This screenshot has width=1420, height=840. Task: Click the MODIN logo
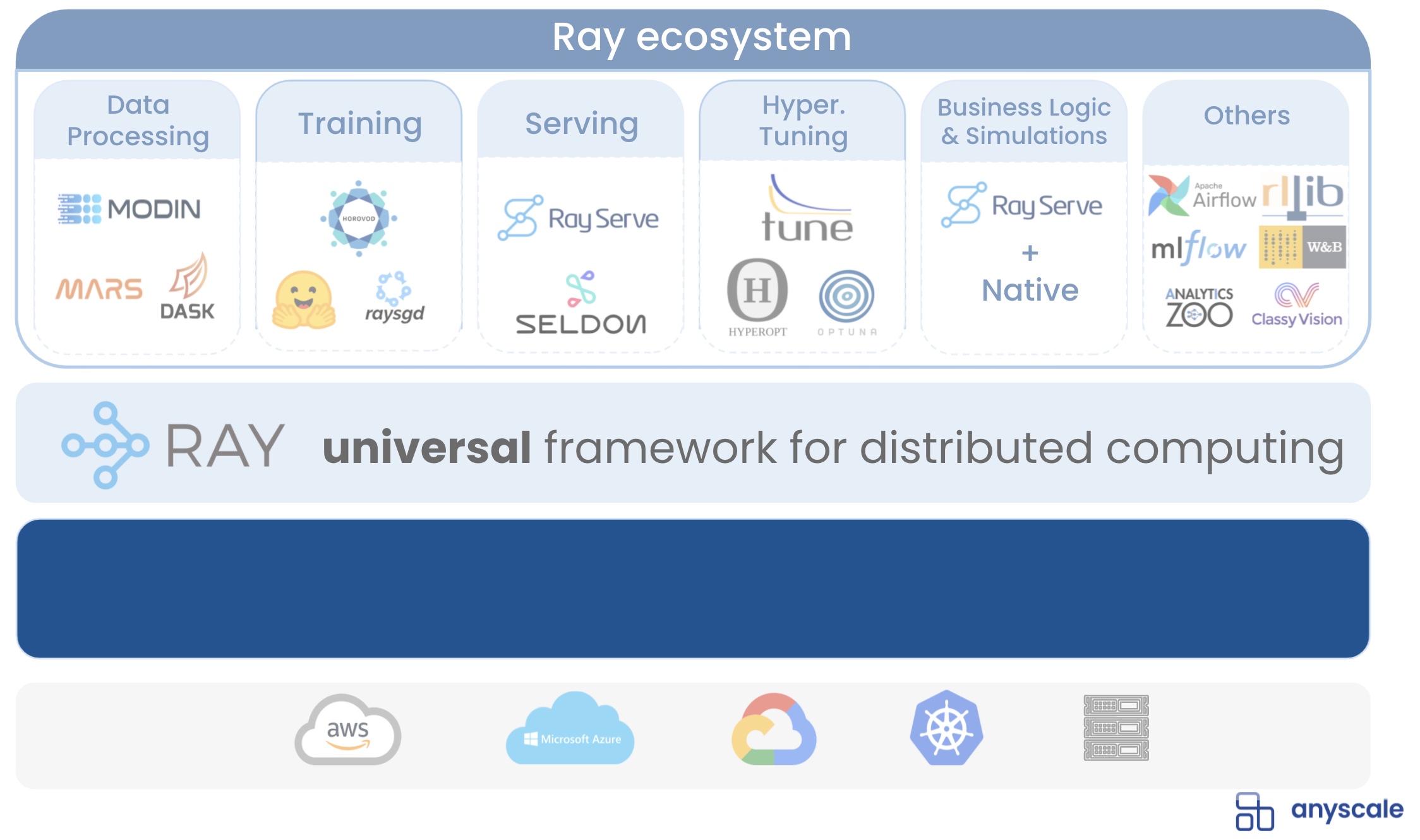point(129,209)
